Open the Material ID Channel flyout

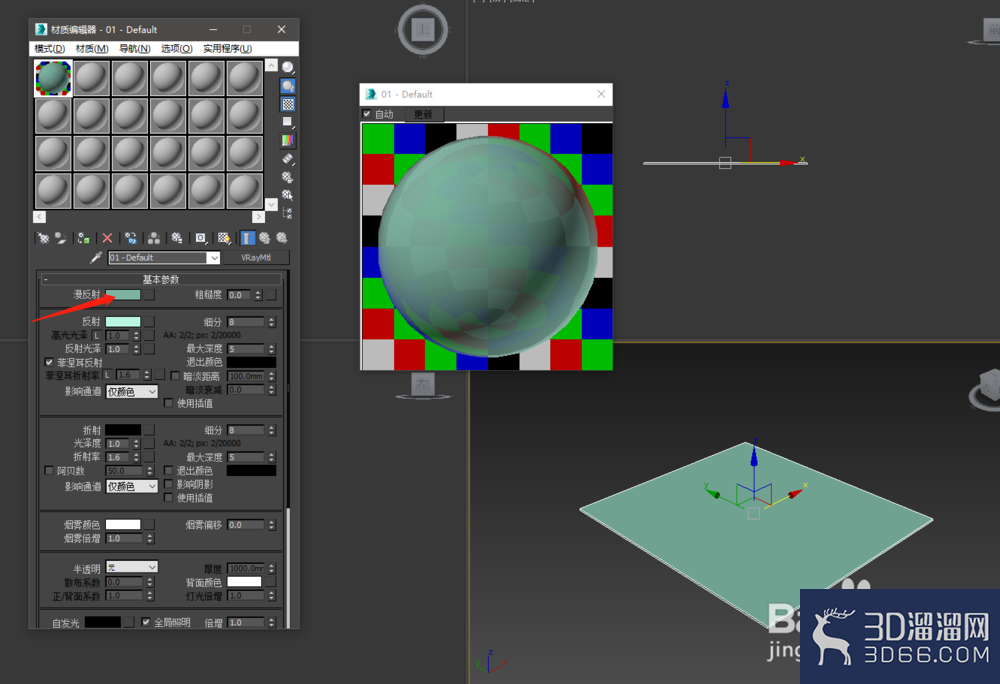pos(201,238)
